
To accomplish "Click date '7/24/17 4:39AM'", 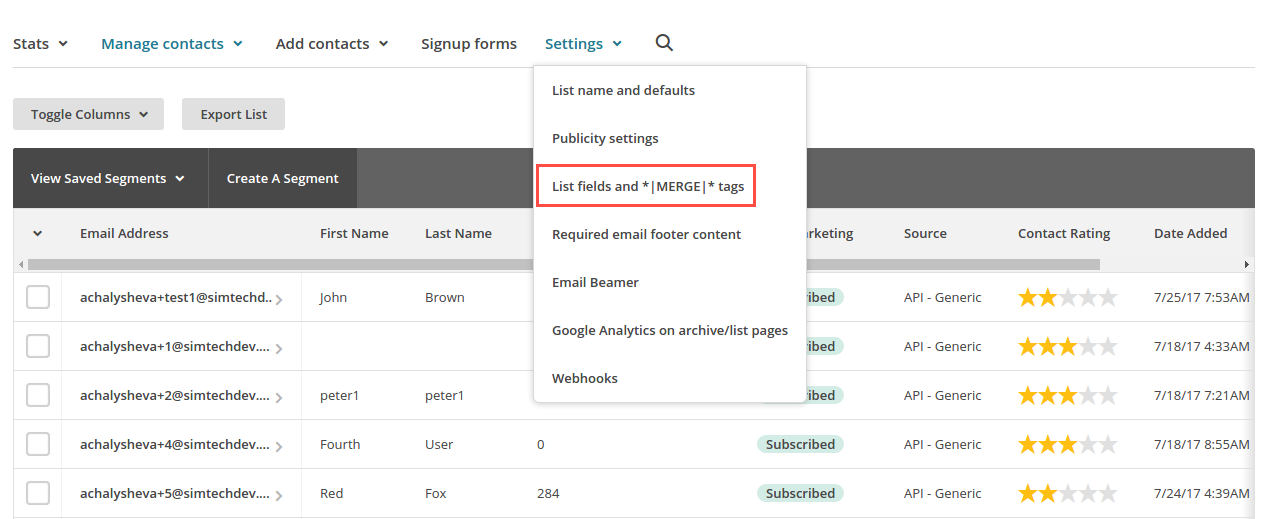I will pos(1202,493).
